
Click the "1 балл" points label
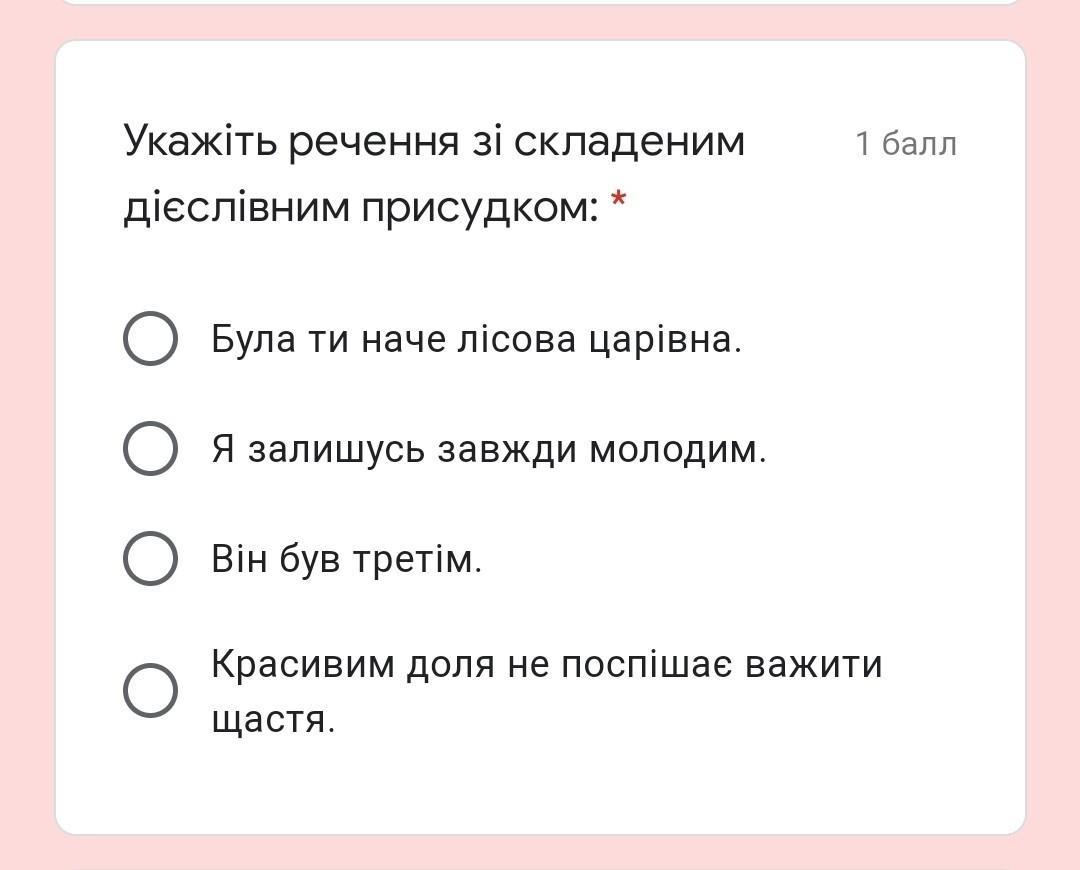[x=906, y=144]
